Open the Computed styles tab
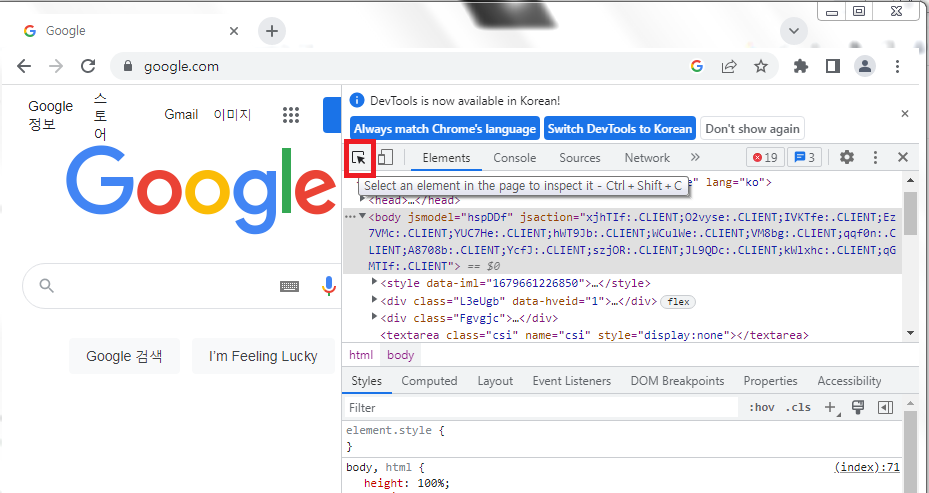The width and height of the screenshot is (929, 493). tap(429, 381)
